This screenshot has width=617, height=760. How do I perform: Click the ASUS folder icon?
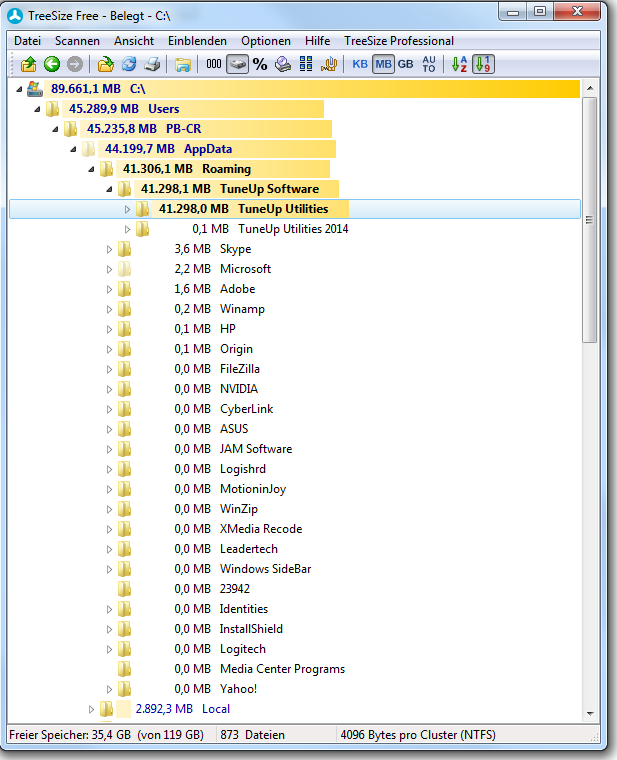tap(125, 429)
